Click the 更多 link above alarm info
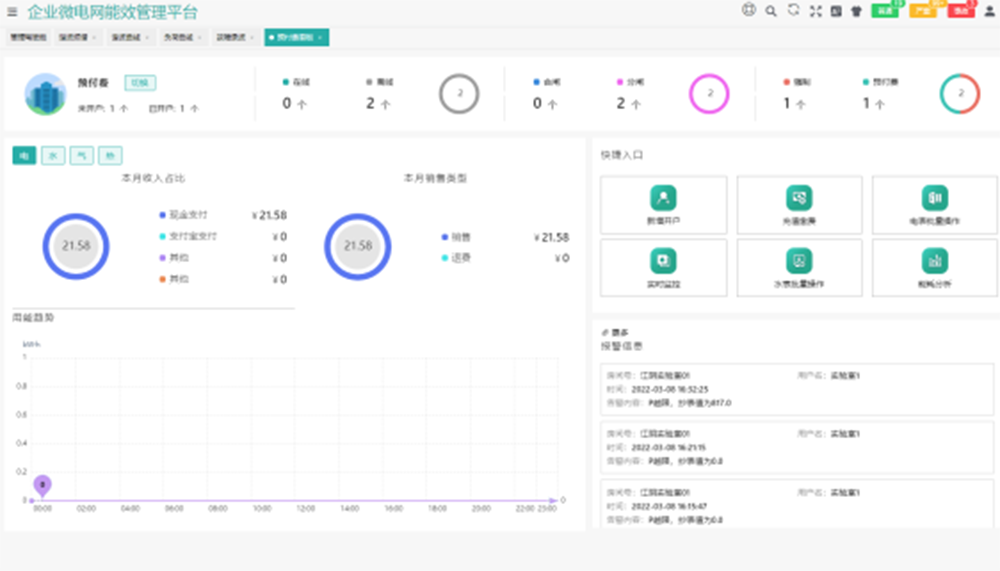Viewport: 1000px width, 571px height. [x=615, y=332]
